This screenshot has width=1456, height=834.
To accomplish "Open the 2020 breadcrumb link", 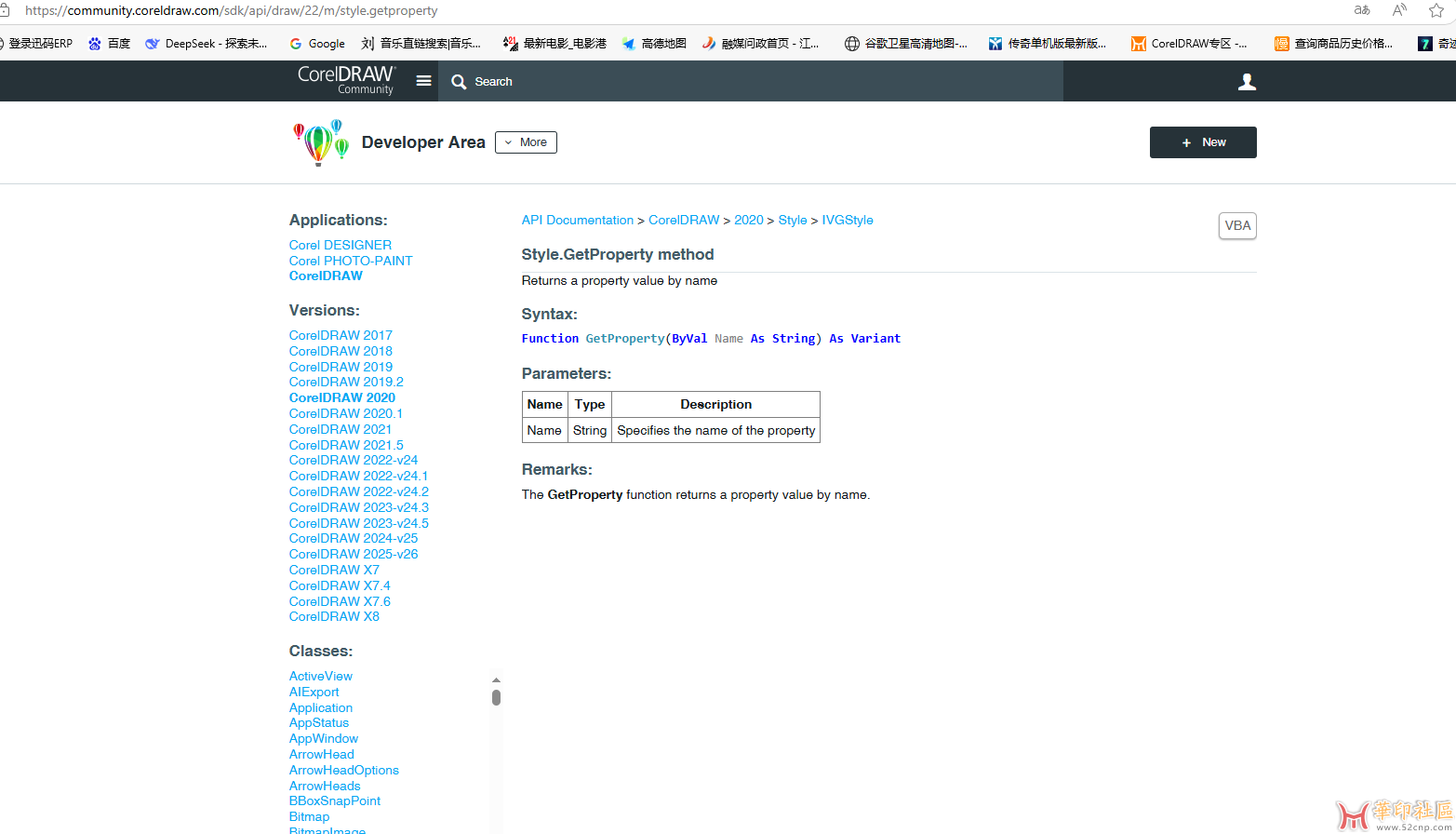I will point(749,221).
